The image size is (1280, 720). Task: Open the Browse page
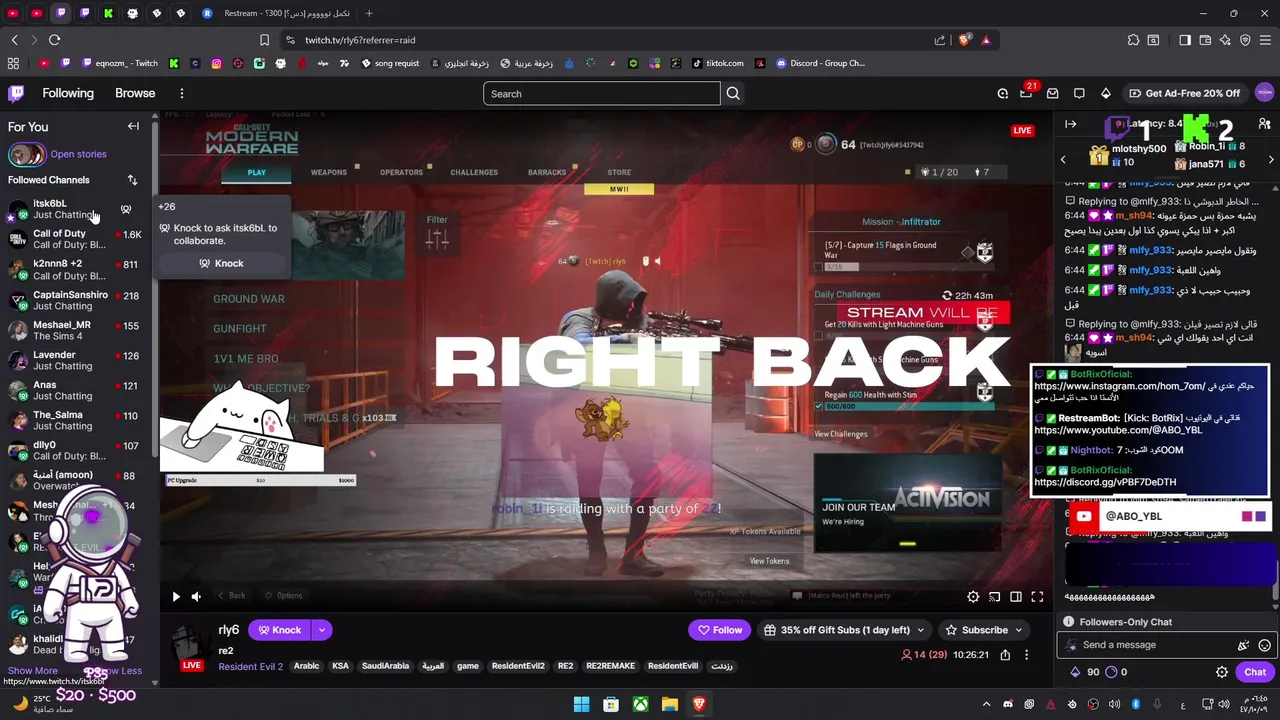135,93
